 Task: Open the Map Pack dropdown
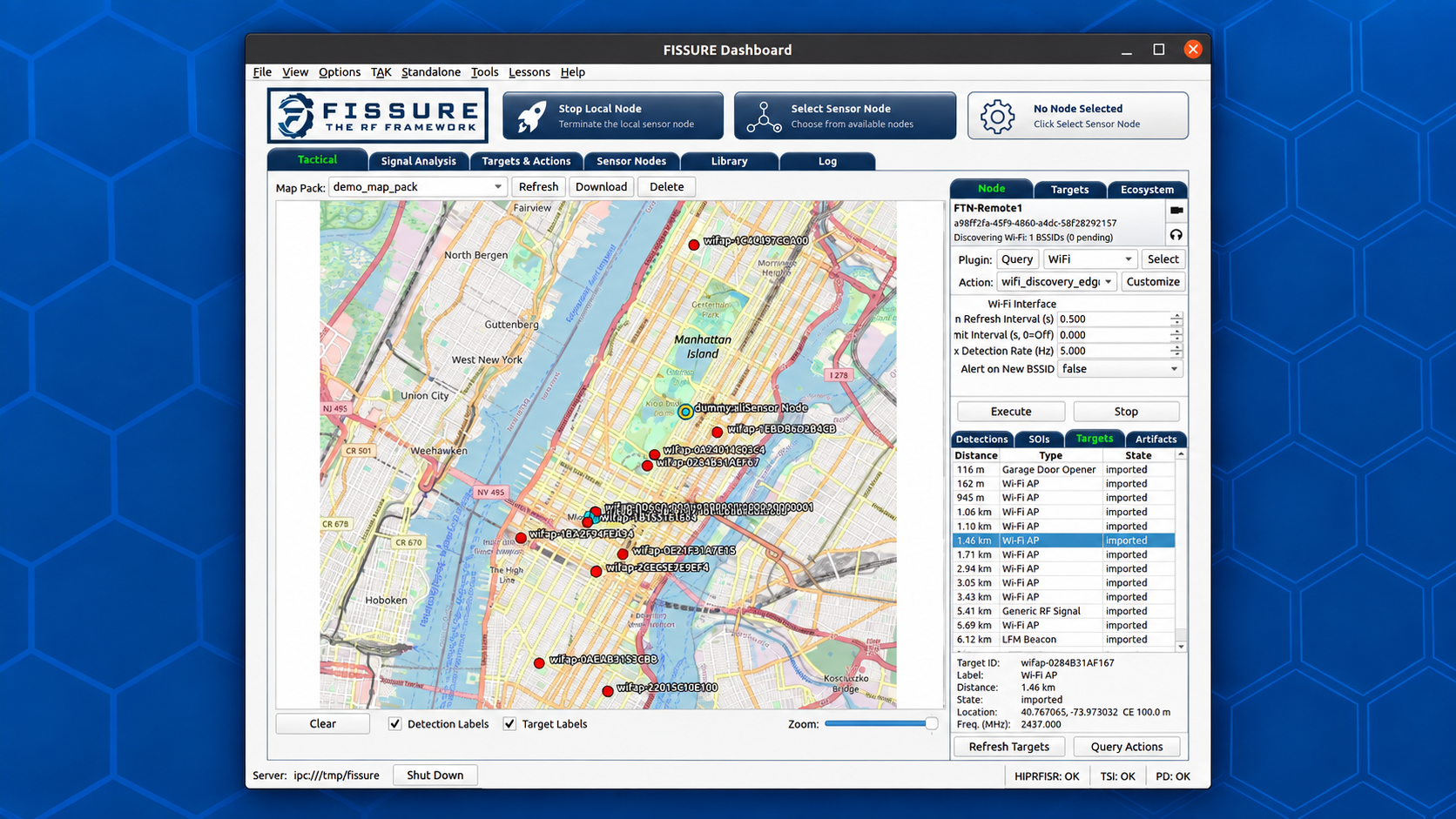coord(418,187)
